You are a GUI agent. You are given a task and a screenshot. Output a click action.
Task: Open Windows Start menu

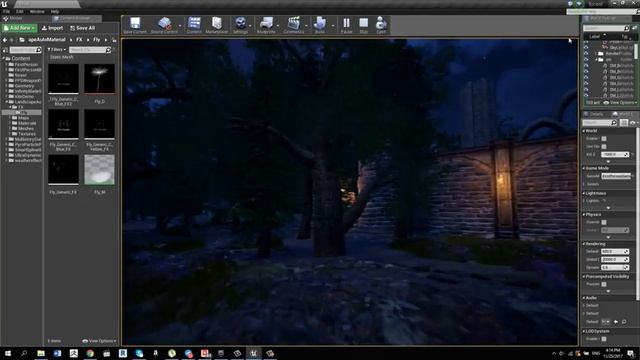[x=8, y=353]
